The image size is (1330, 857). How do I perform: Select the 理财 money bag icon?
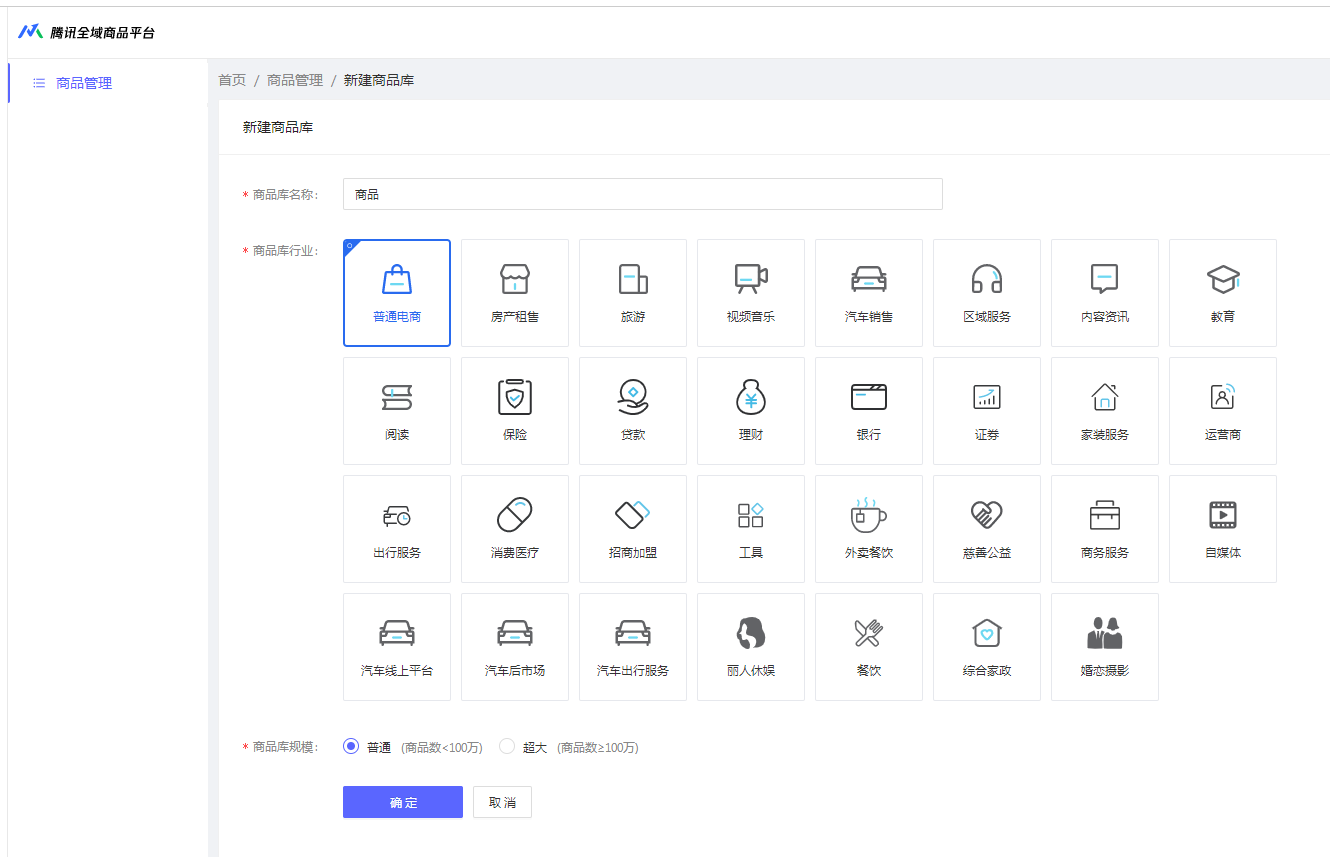751,397
